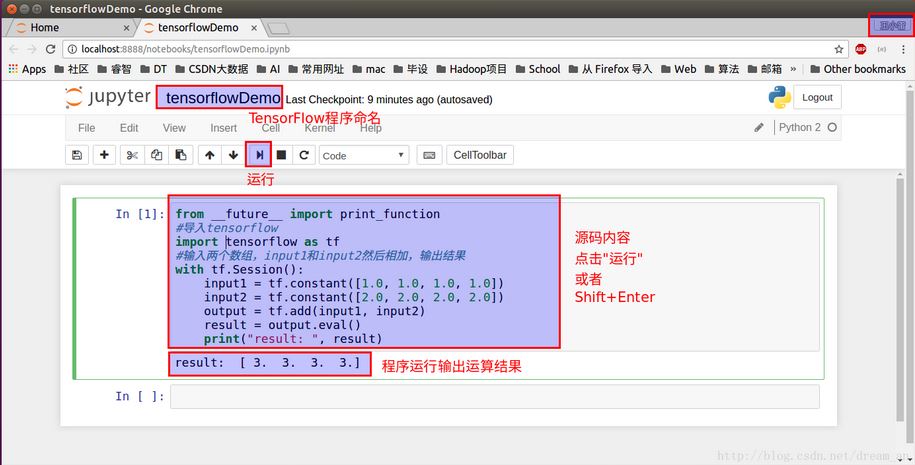View site information icon in address bar

72,49
